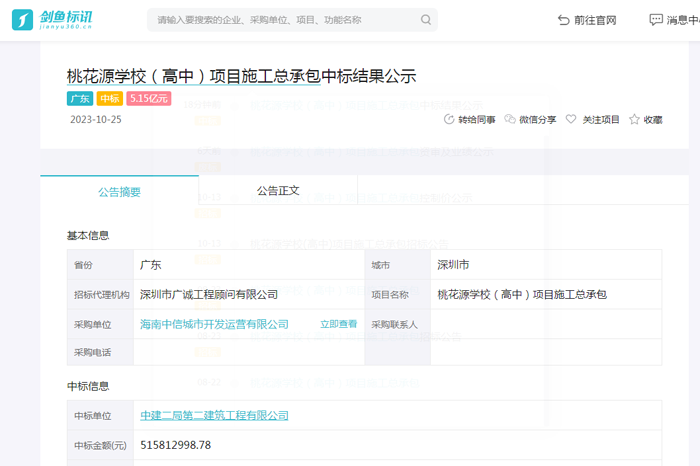The image size is (700, 466).
Task: Click the 中标 status tag
Action: (x=109, y=99)
